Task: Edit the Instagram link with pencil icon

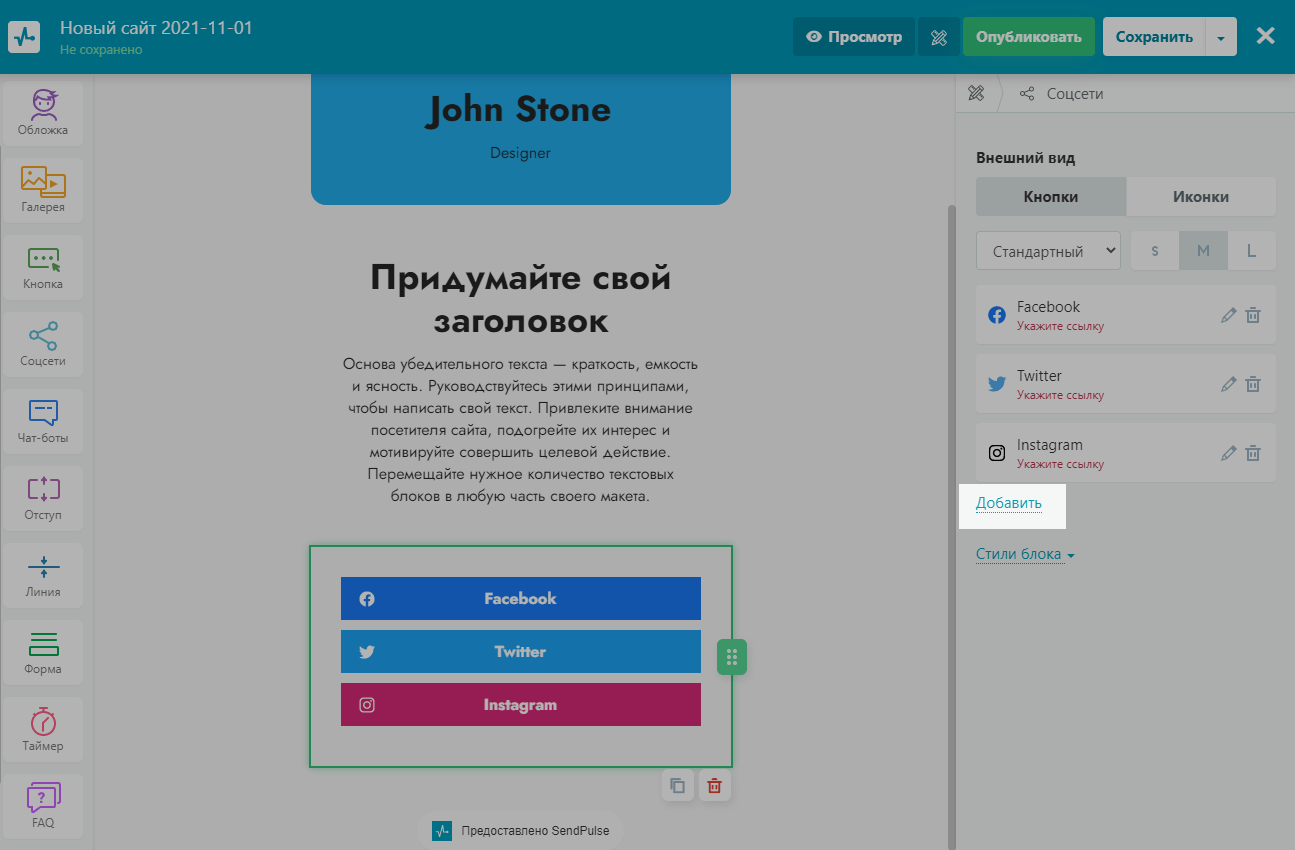Action: pyautogui.click(x=1229, y=453)
